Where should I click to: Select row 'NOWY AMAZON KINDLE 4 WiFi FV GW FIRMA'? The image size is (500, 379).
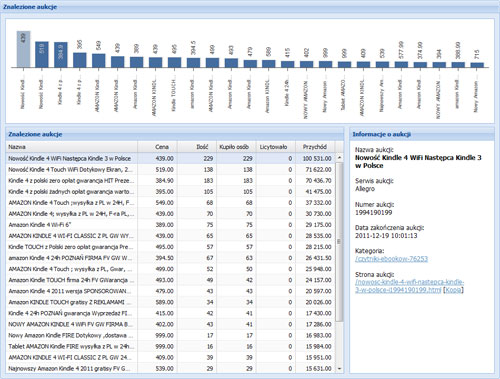coord(170,324)
